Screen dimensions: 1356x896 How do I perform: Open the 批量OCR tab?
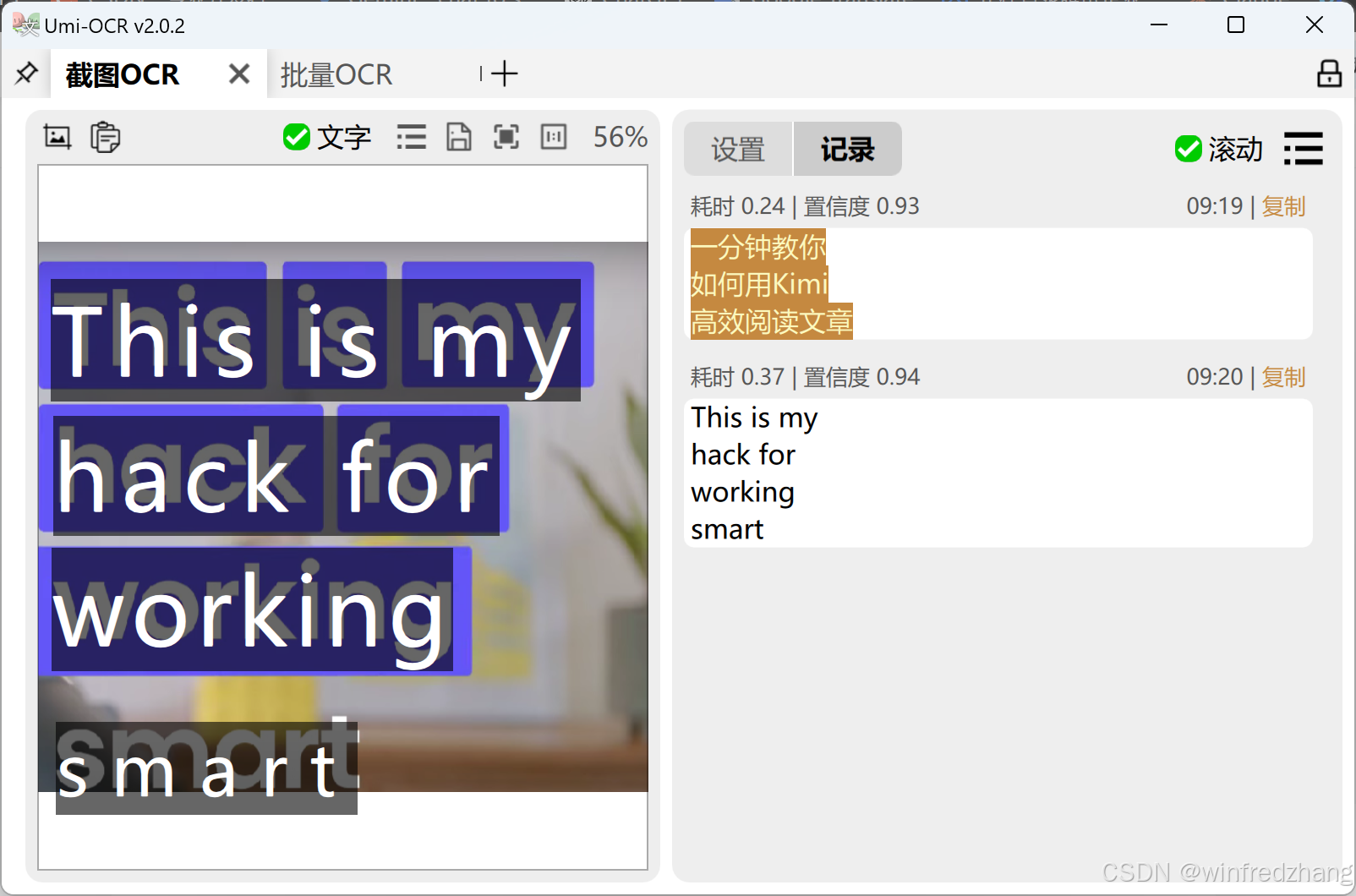336,75
